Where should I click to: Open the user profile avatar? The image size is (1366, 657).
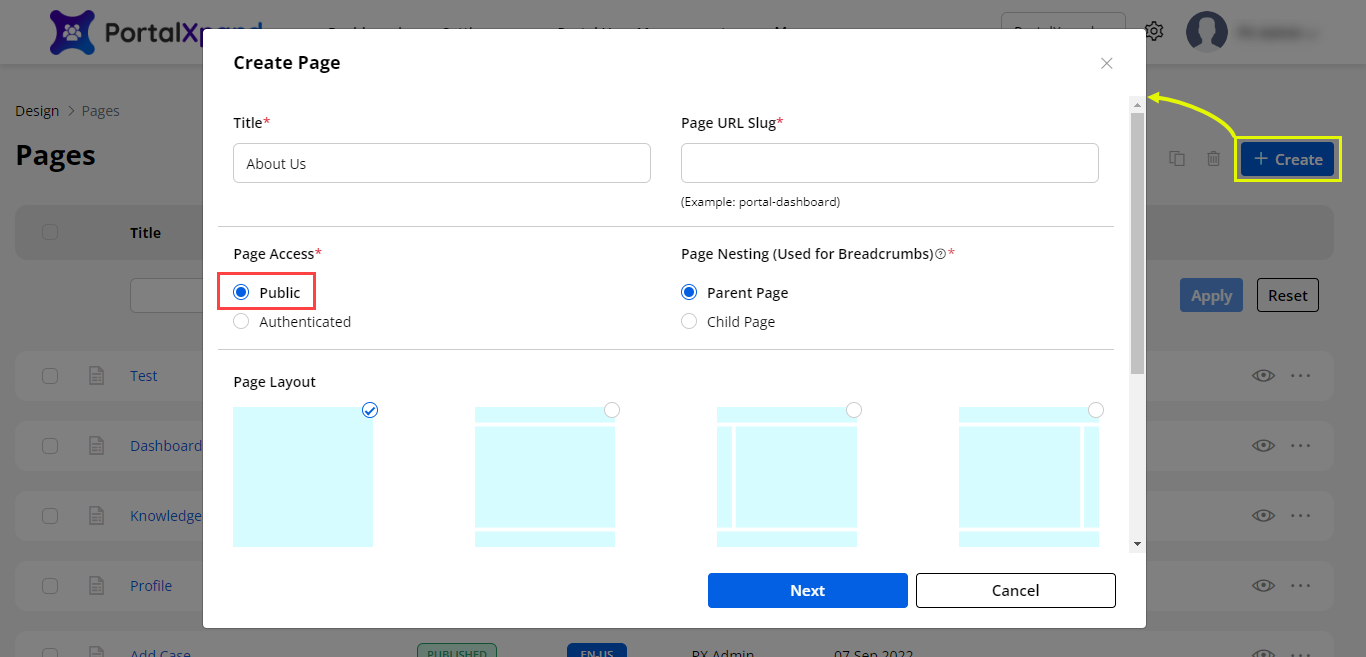coord(1206,32)
